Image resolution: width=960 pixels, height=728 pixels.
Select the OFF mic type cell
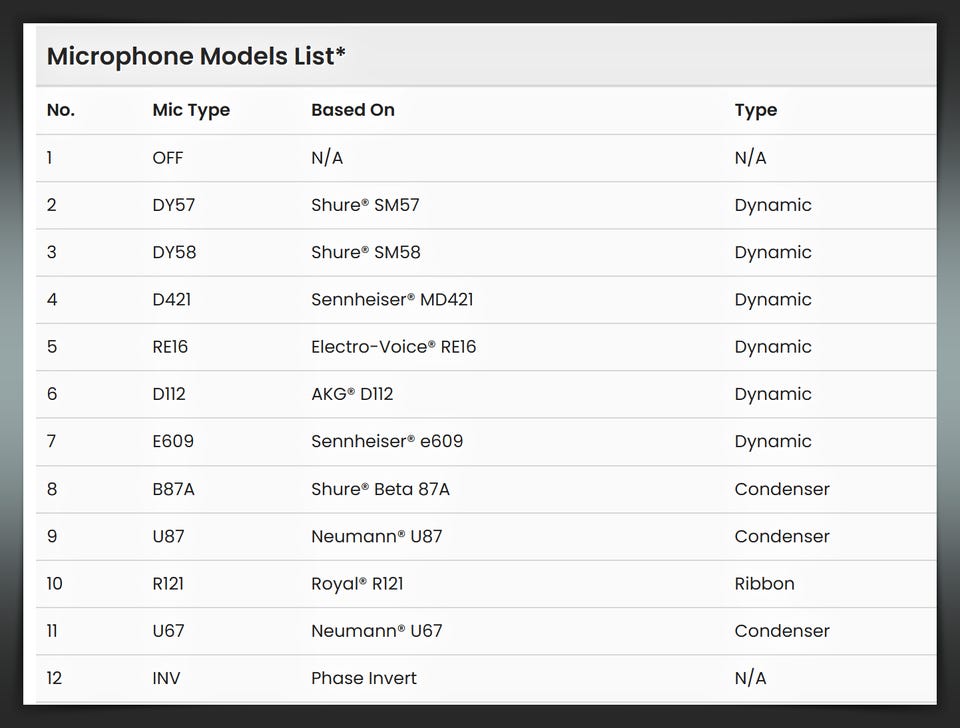pos(168,158)
